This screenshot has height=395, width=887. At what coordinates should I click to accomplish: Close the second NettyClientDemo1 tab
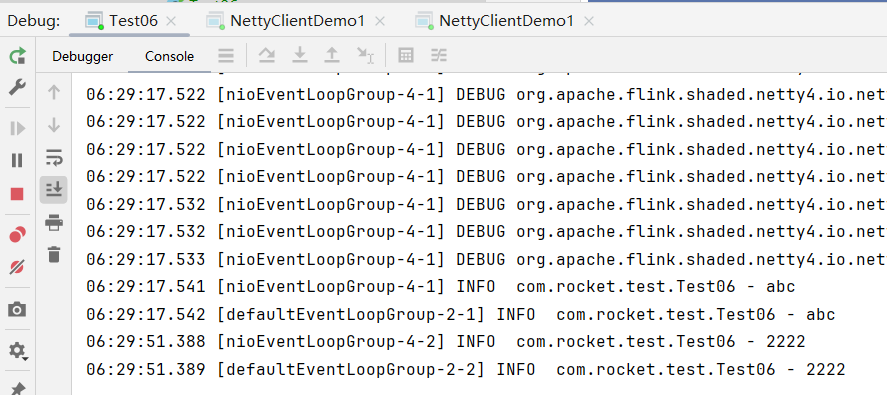coord(589,22)
